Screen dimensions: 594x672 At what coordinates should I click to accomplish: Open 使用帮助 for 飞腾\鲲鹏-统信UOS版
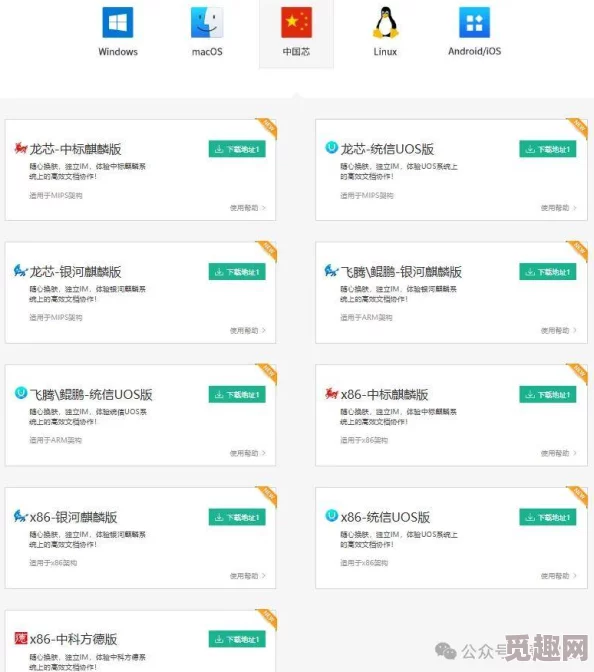(248, 453)
